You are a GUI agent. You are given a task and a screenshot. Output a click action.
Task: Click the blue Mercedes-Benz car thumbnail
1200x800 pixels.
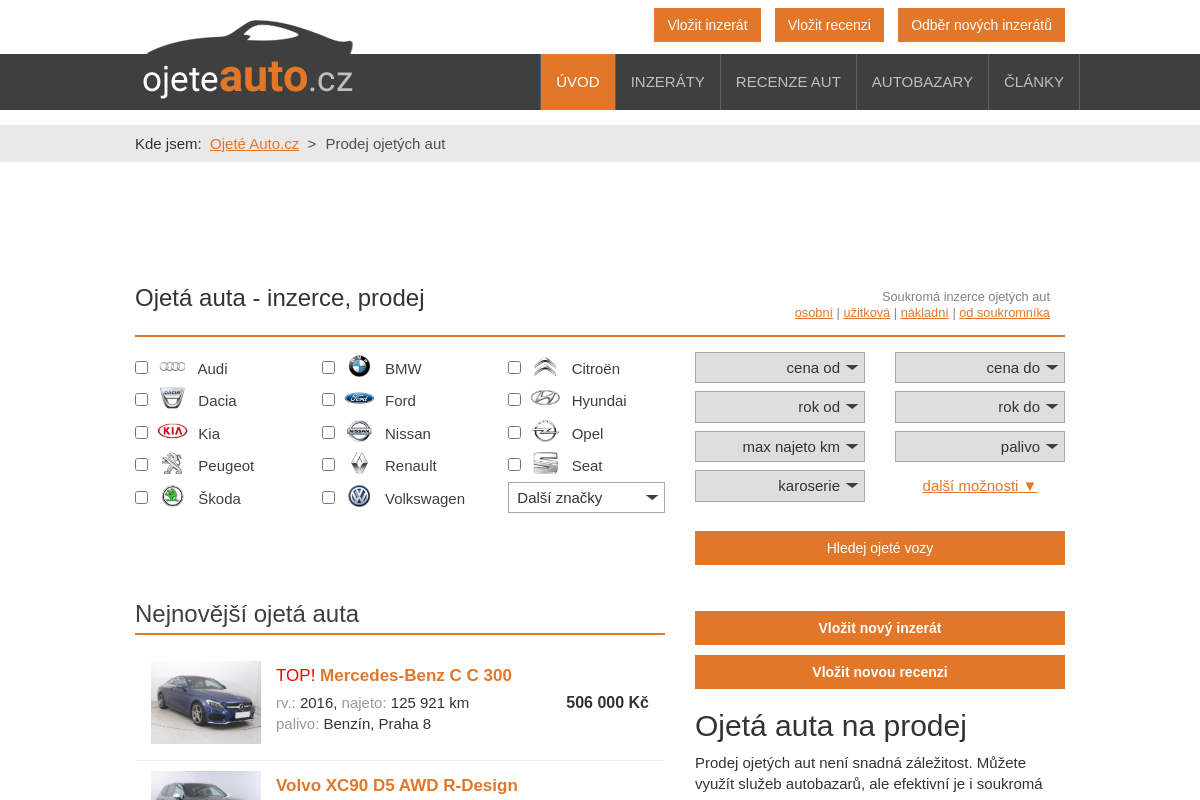click(206, 702)
